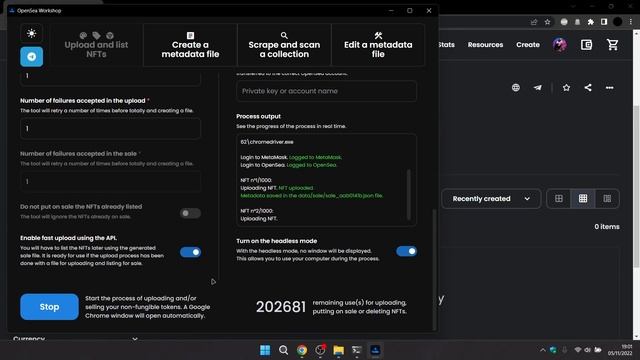
Task: Open Windows taskbar search
Action: pos(283,350)
